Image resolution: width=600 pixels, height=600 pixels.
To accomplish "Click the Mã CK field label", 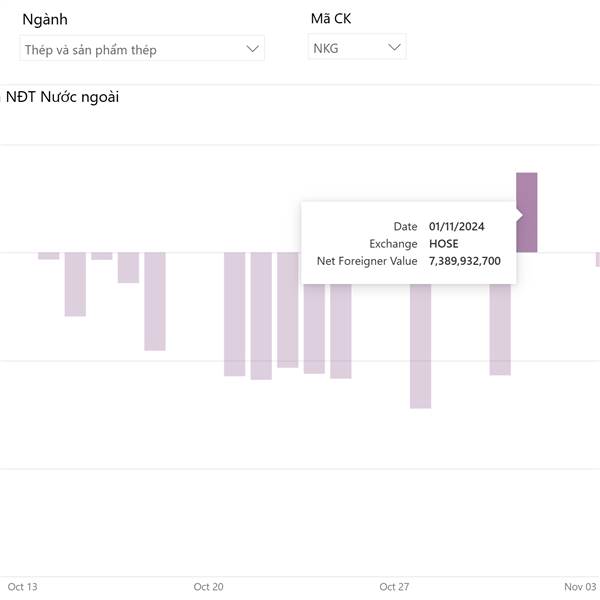I will click(x=330, y=19).
